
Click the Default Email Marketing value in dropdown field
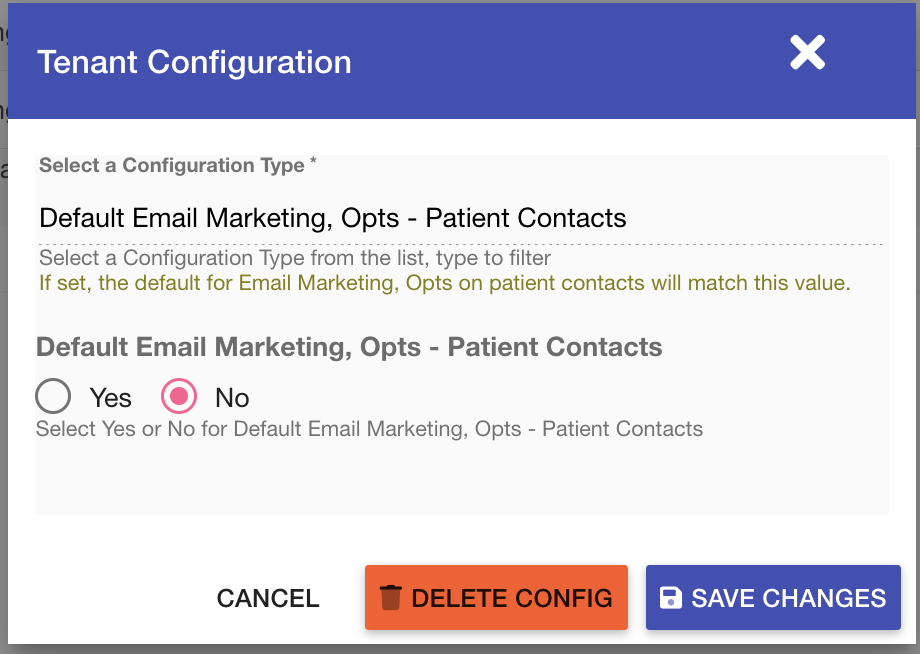[x=333, y=218]
